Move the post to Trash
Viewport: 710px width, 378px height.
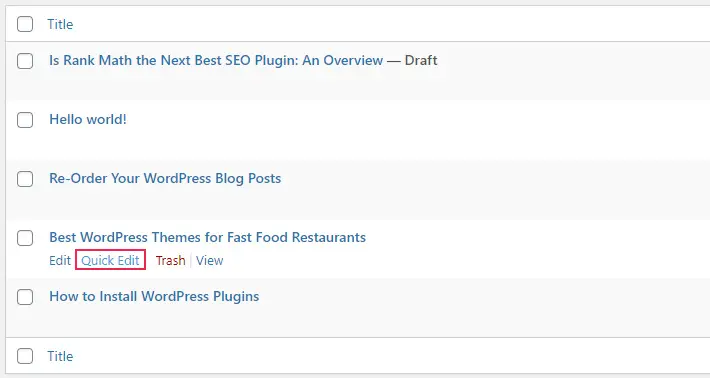pos(171,260)
